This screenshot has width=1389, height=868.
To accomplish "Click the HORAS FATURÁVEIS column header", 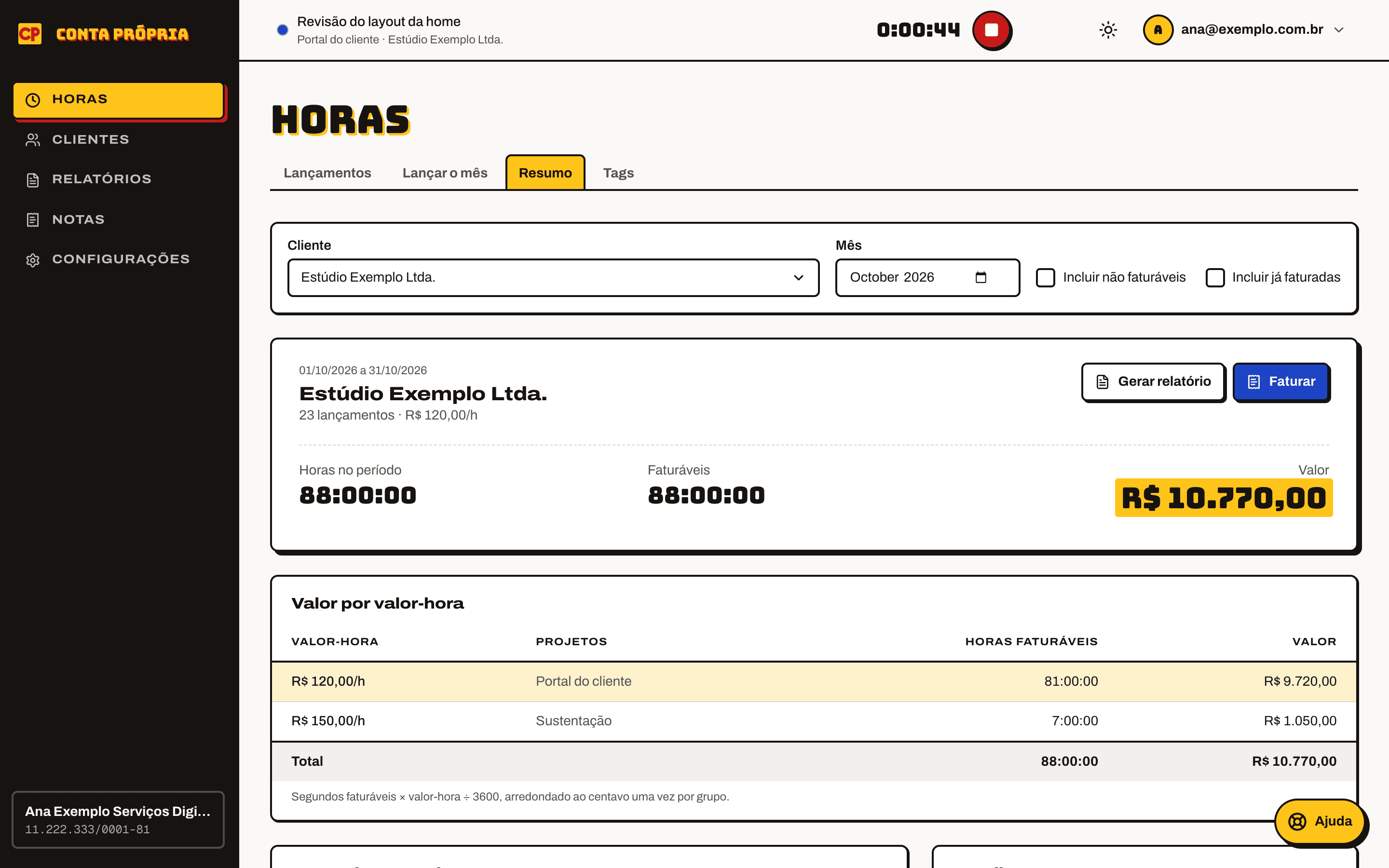I will (1032, 641).
